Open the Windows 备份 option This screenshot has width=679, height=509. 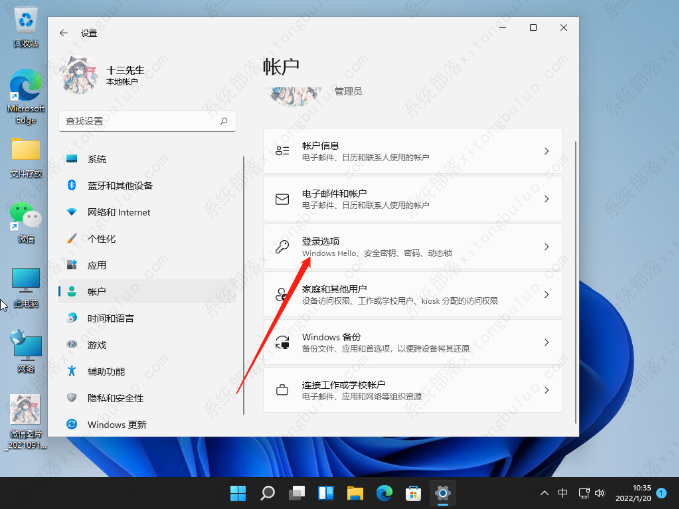tap(412, 342)
